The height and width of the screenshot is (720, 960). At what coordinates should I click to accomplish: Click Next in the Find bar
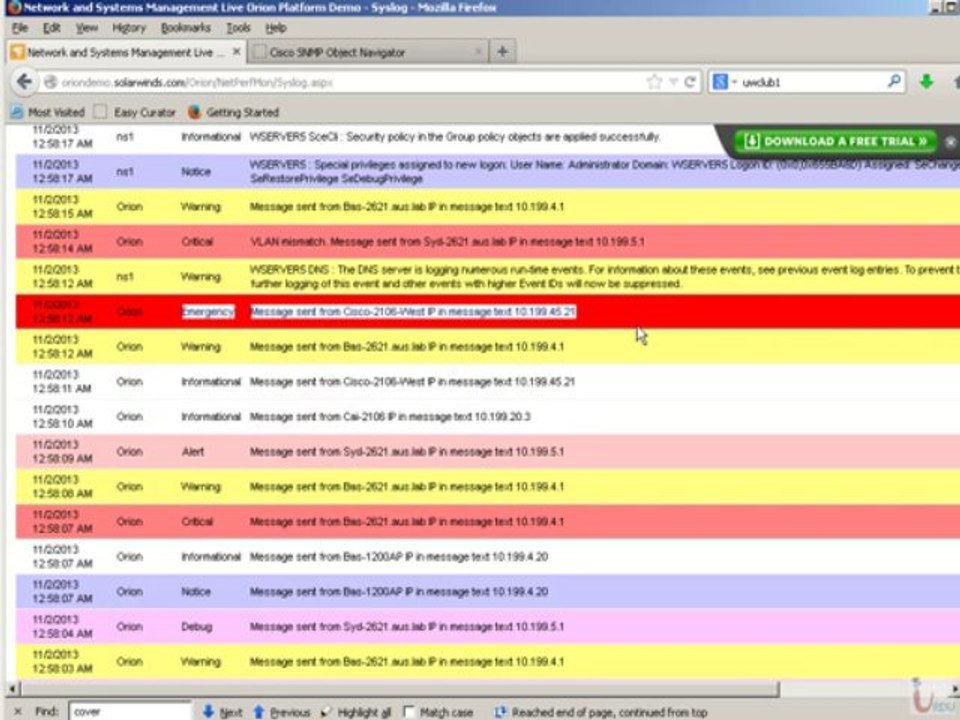[x=223, y=712]
